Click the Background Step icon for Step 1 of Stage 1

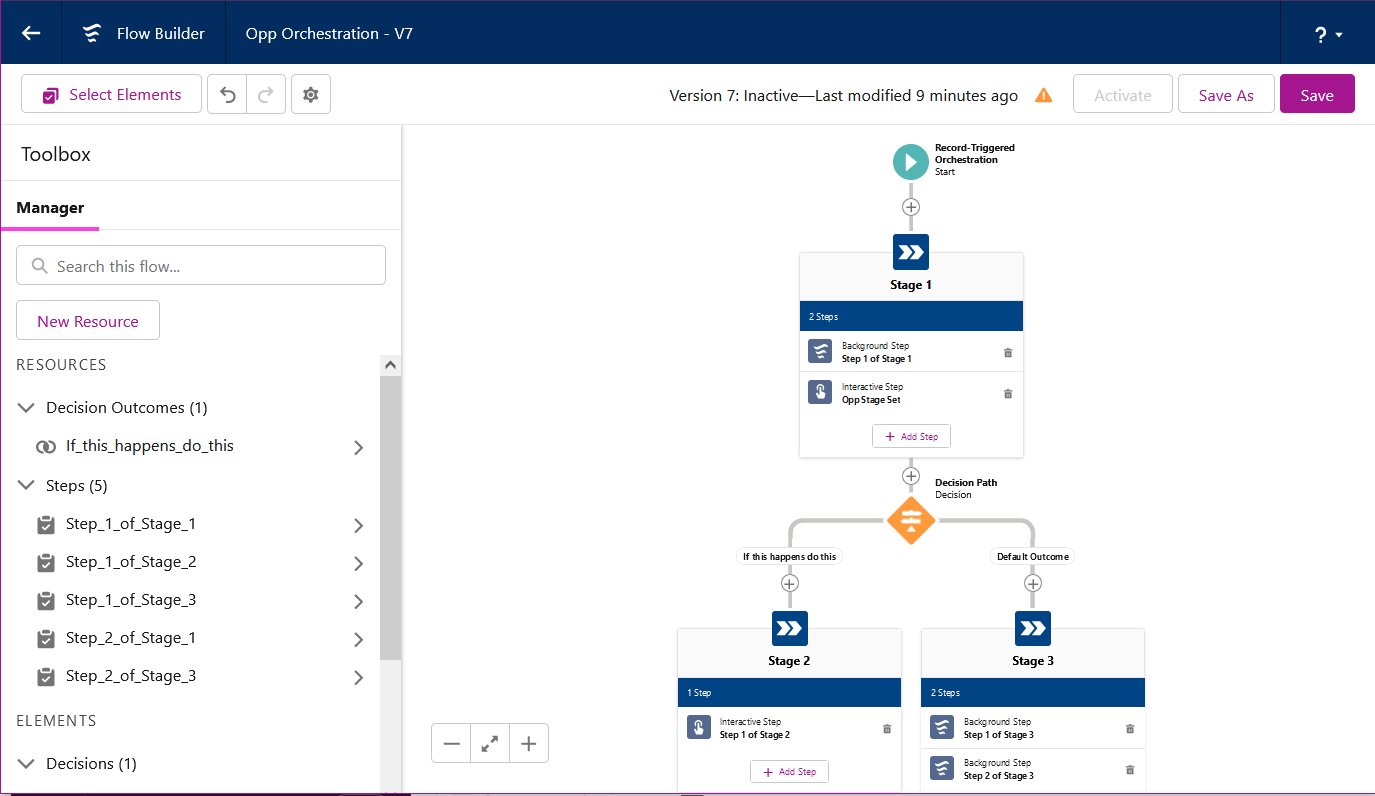pos(819,351)
